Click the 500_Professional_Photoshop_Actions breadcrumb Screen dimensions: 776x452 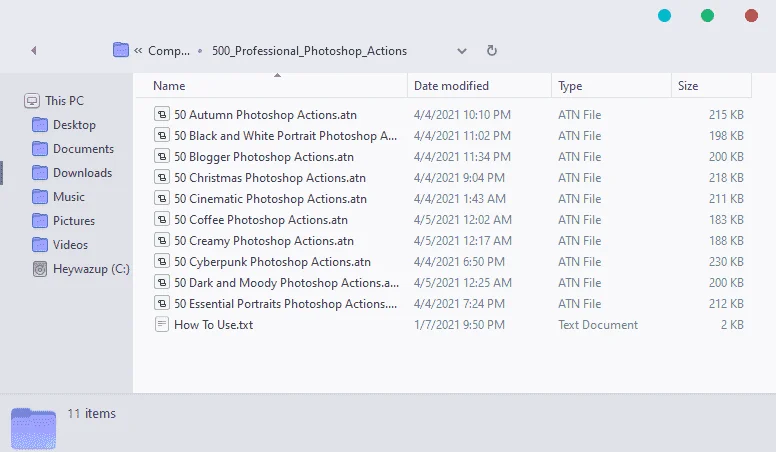[309, 51]
